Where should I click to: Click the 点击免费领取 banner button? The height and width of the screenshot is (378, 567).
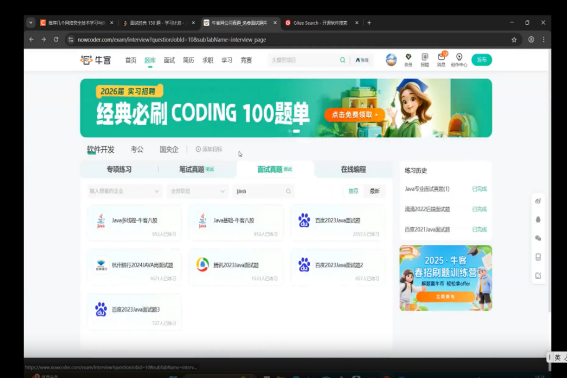tap(354, 115)
